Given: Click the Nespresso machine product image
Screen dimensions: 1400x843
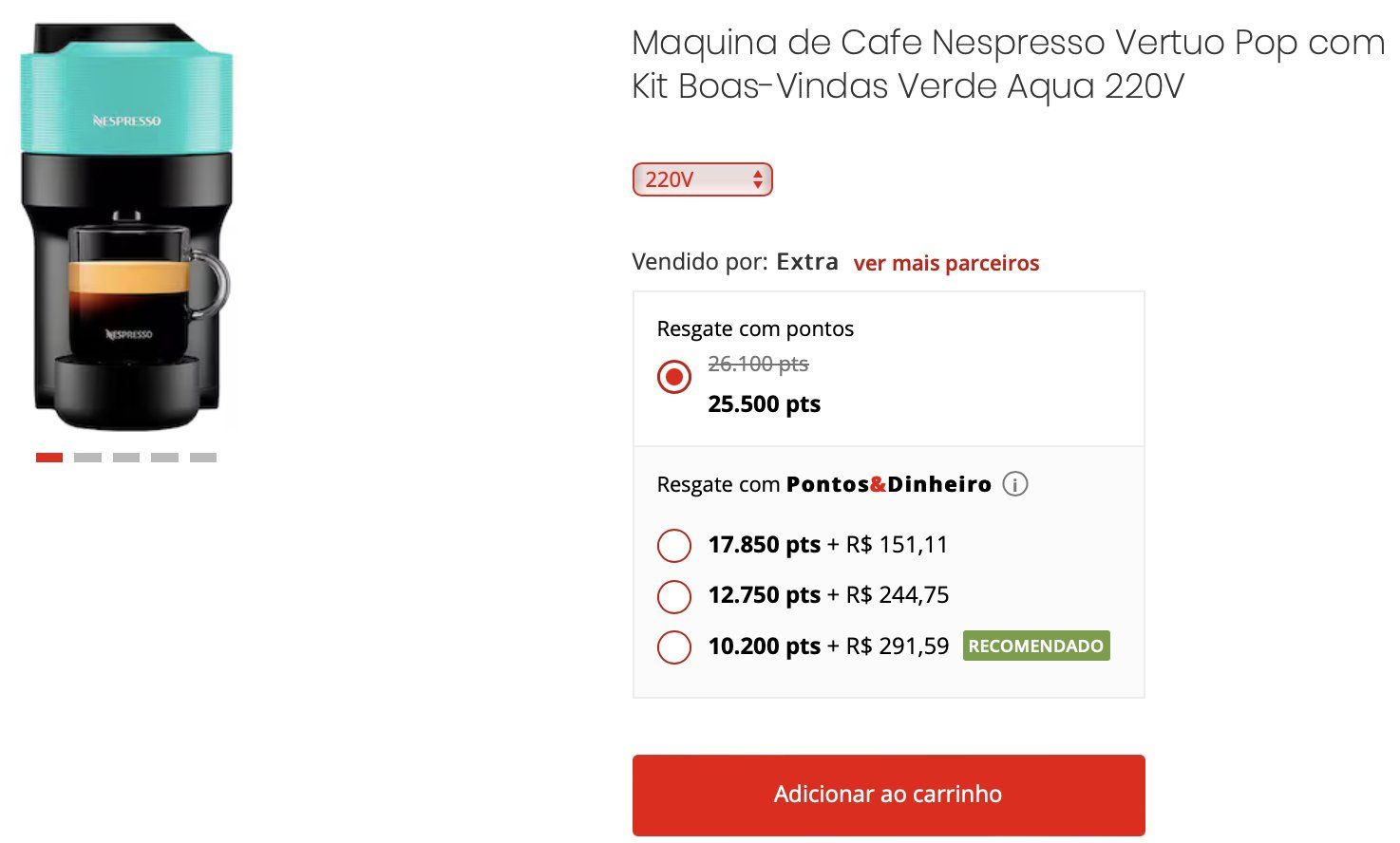Looking at the screenshot, I should 127,228.
